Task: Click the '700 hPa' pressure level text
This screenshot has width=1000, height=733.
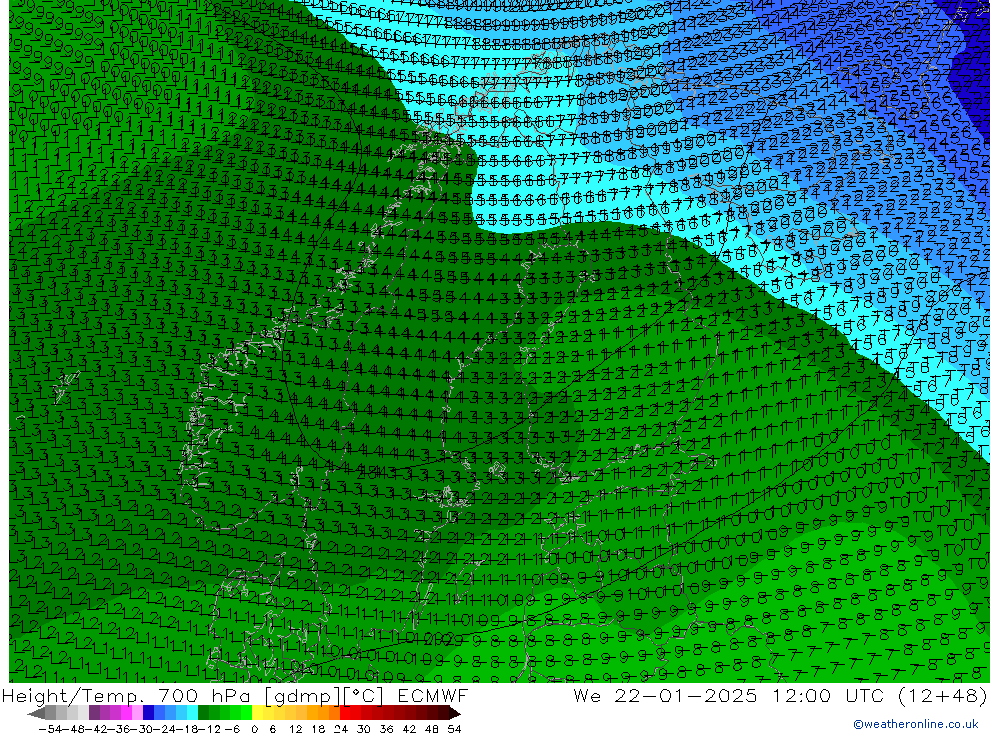Action: (x=205, y=695)
